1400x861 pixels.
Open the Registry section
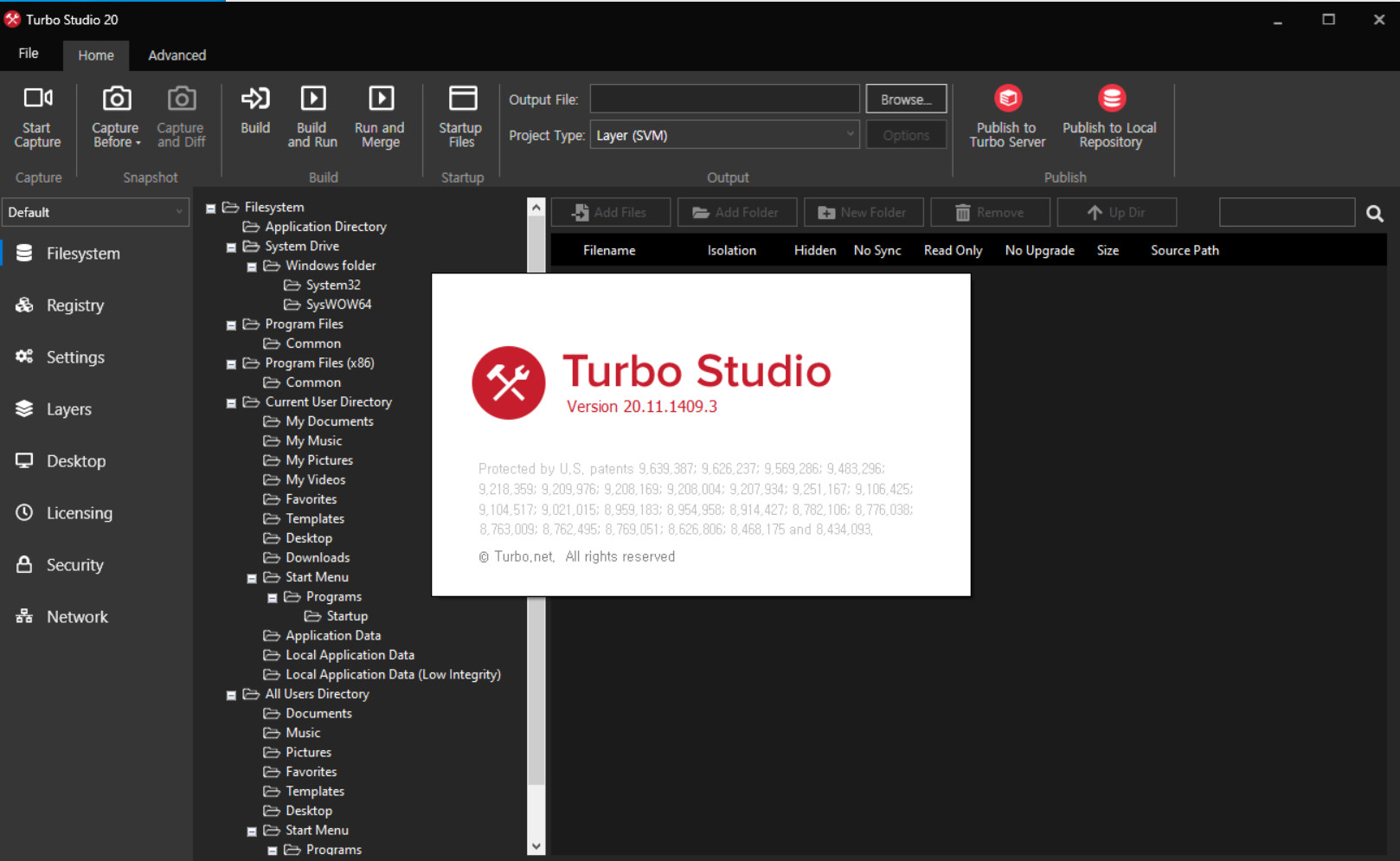96,305
